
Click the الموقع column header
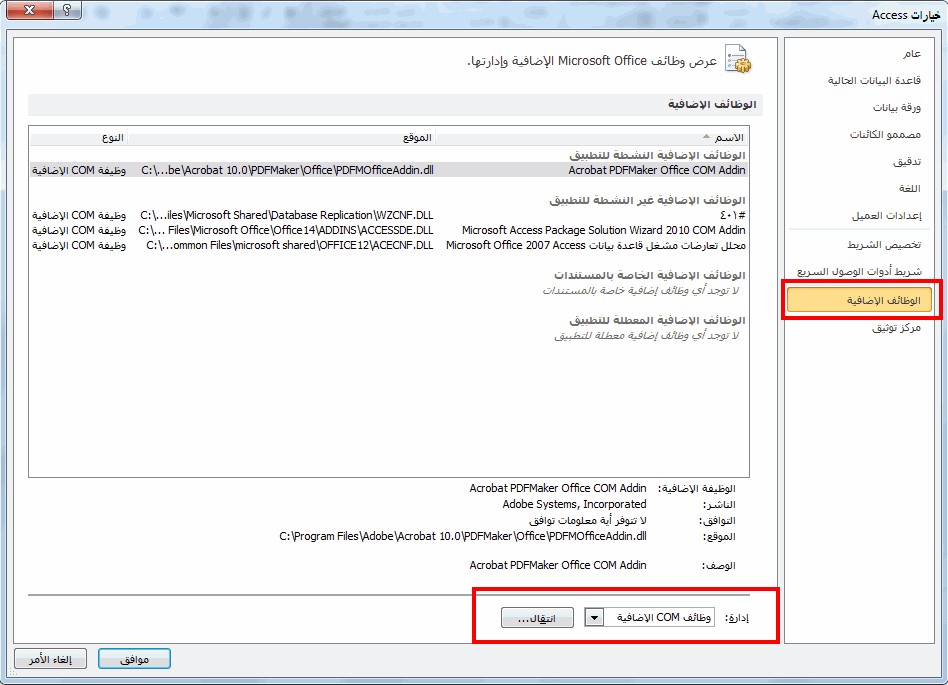282,138
